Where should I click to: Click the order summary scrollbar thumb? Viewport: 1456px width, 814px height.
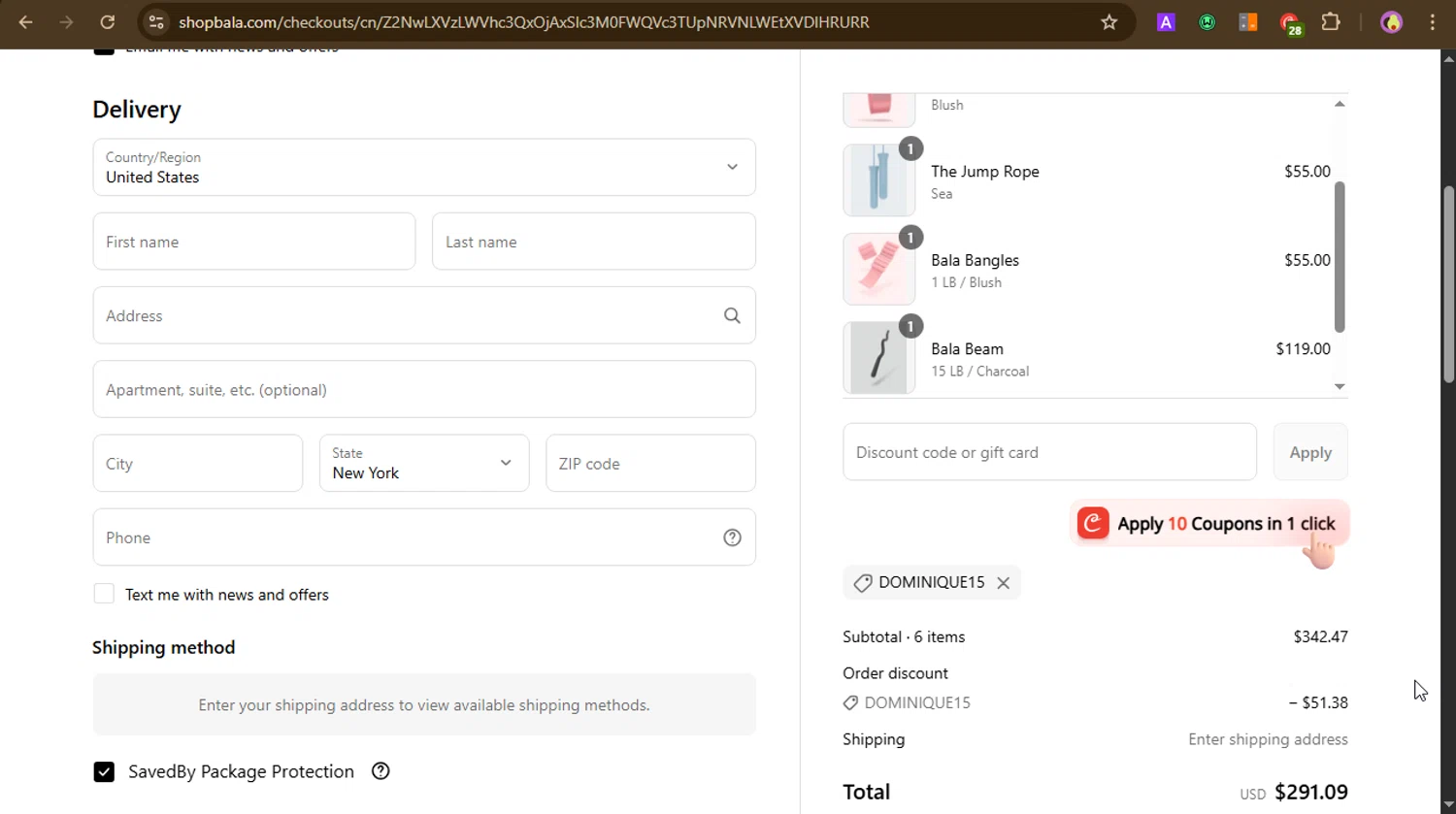point(1340,257)
